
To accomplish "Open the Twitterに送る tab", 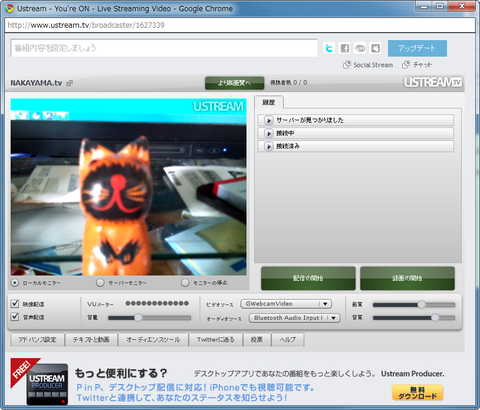I will tap(216, 340).
